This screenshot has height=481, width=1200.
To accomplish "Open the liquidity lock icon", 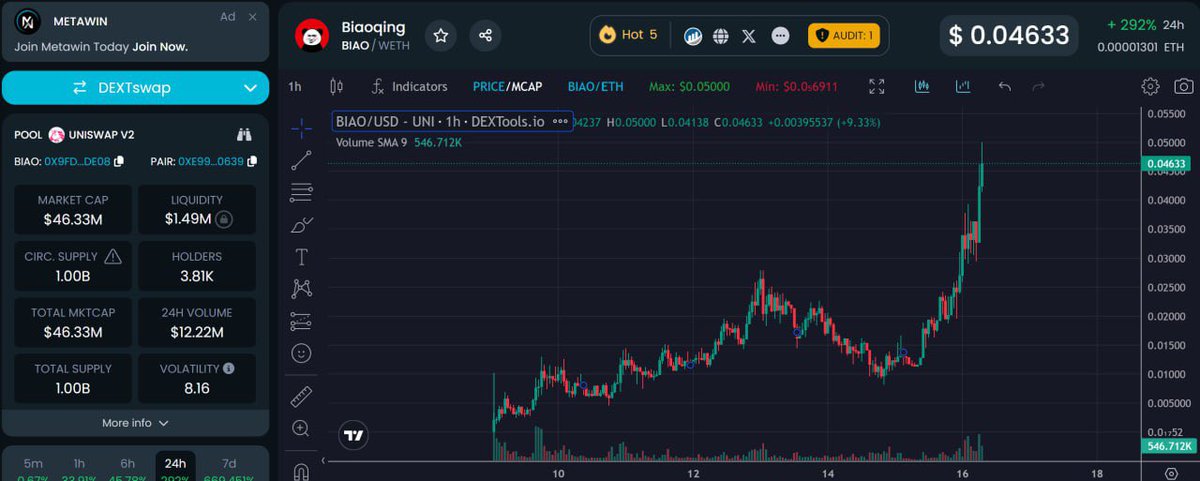I will 225,219.
